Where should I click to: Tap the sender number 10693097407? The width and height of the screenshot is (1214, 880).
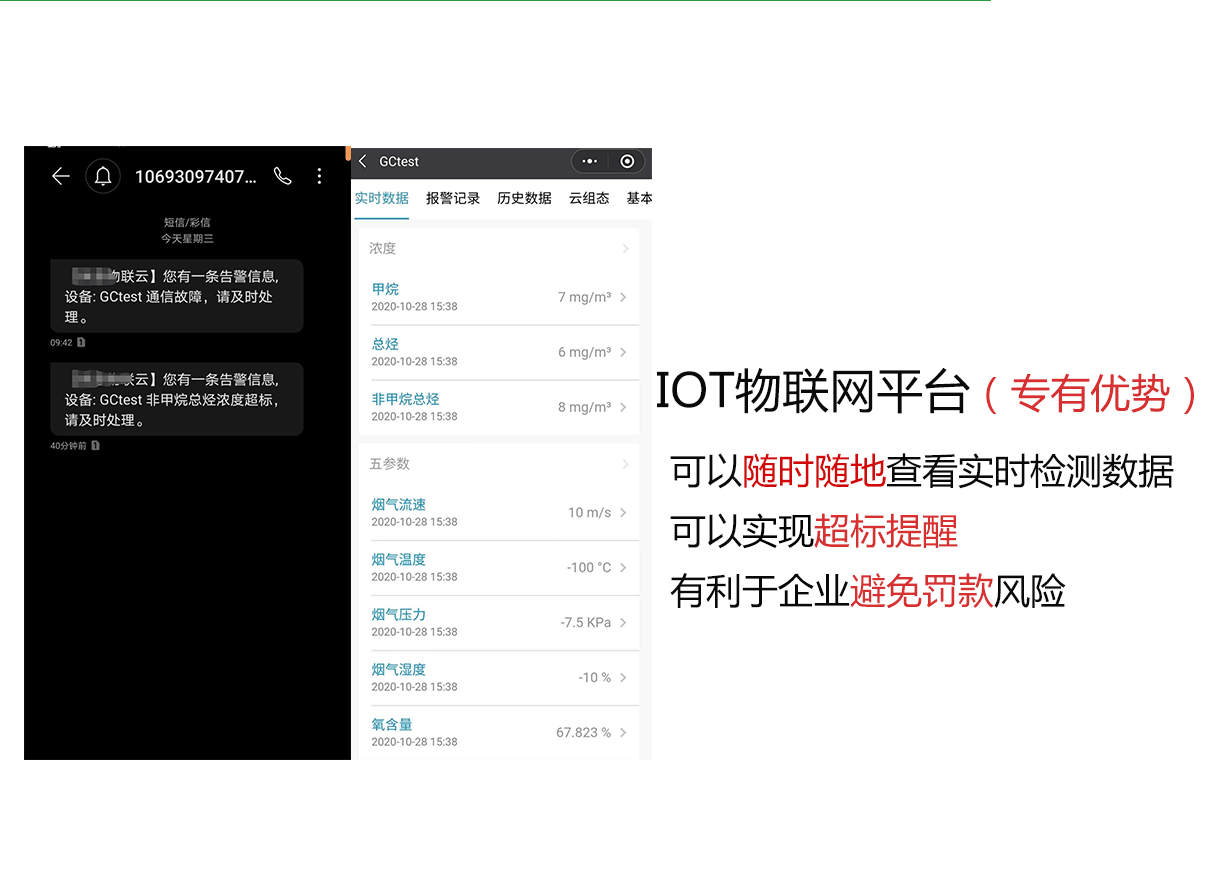pos(196,176)
